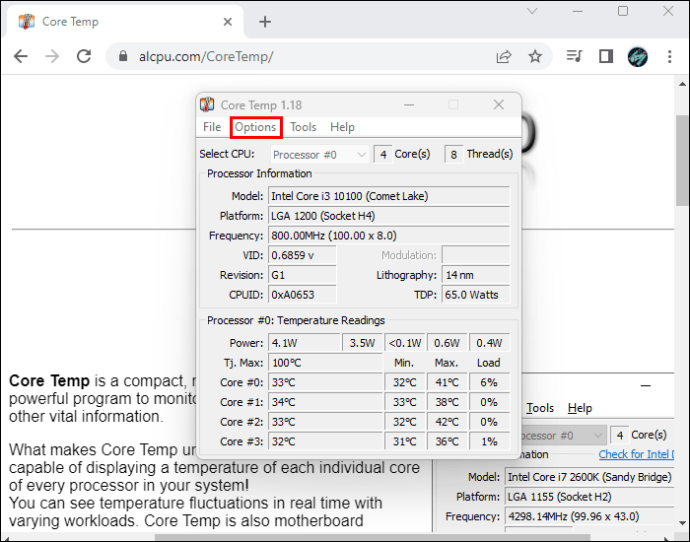
Task: Open the Chrome profile avatar
Action: tap(637, 56)
